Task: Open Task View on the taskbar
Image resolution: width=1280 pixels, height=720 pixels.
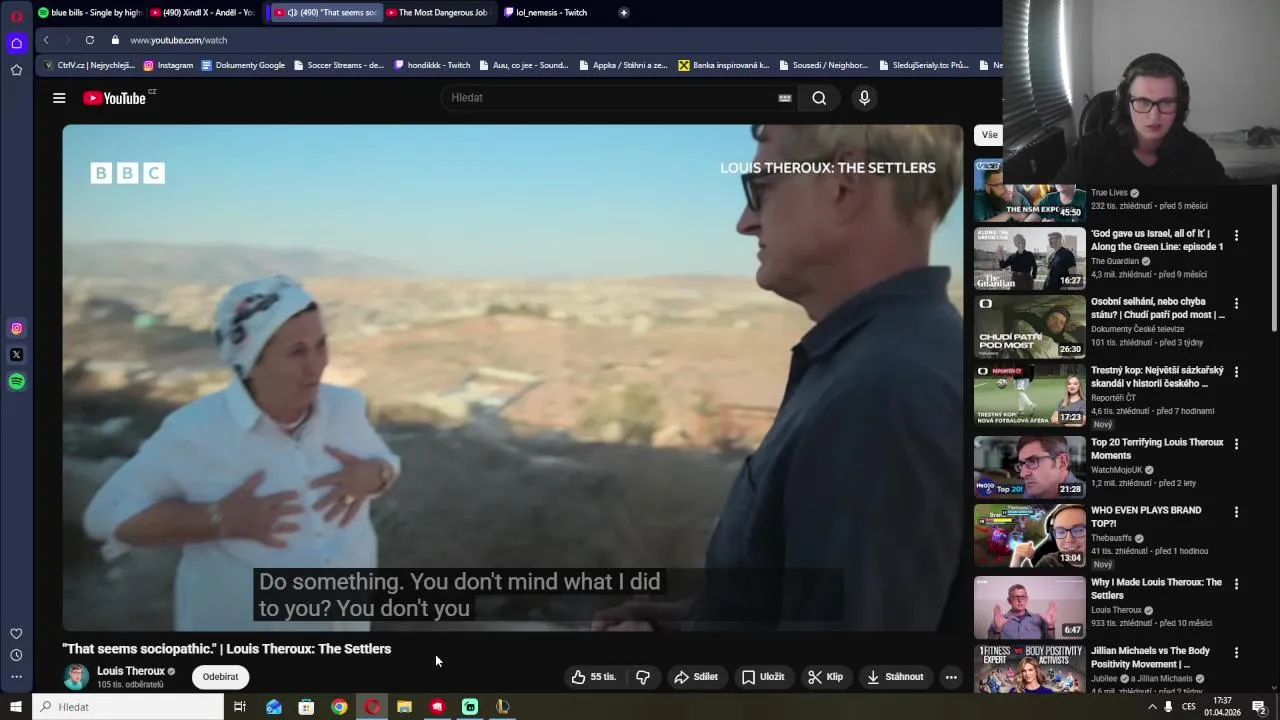Action: pyautogui.click(x=240, y=707)
